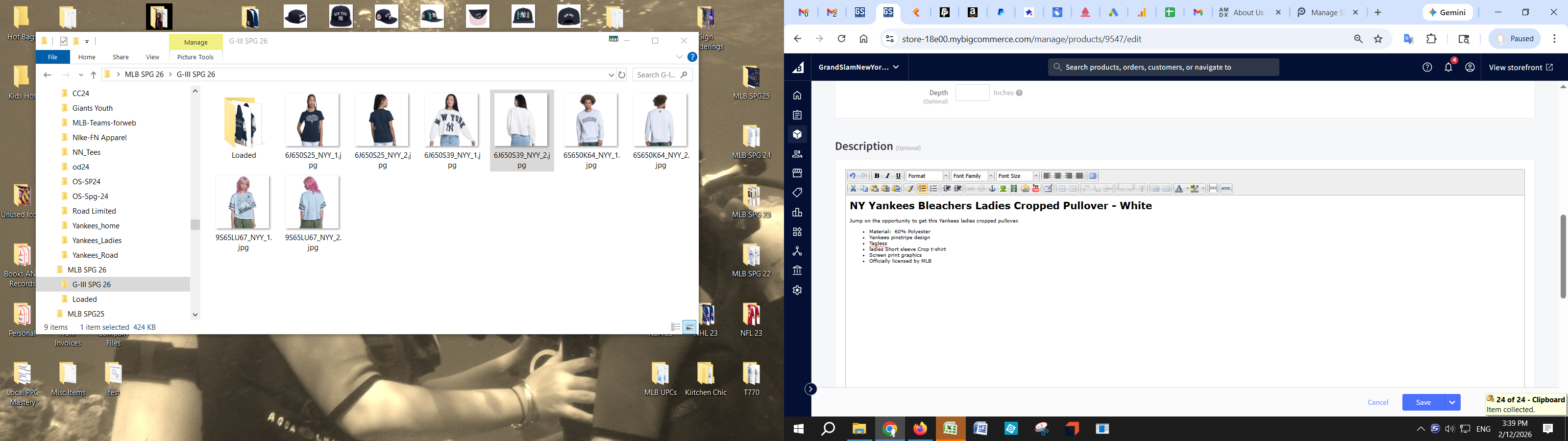
Task: Click the anchor icon in editor toolbar
Action: tap(992, 189)
